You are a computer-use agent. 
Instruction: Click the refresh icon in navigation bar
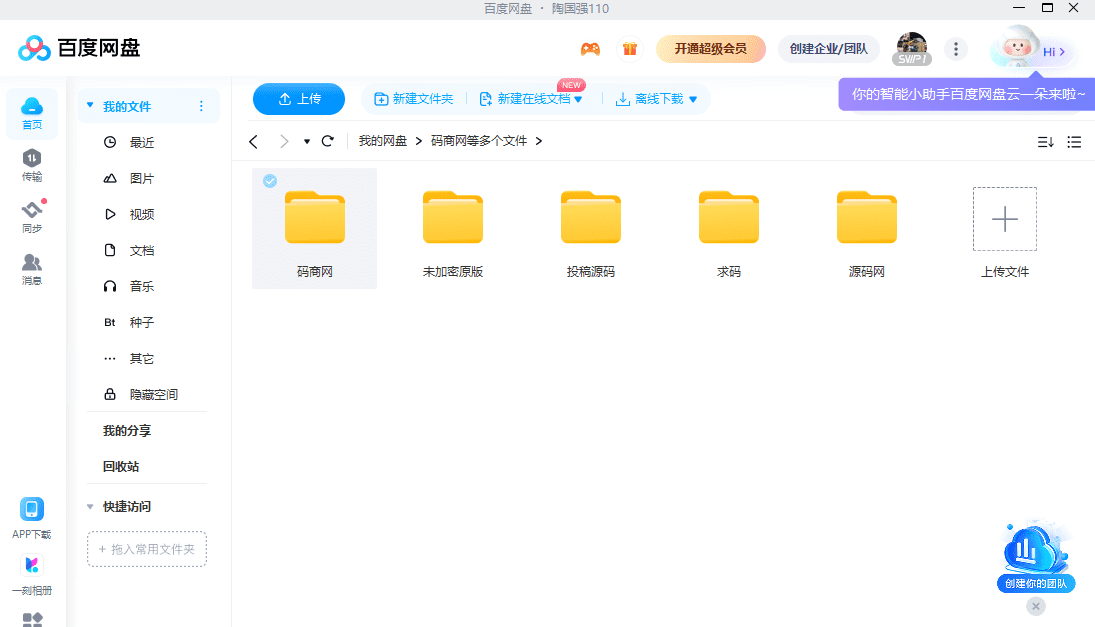pos(327,141)
